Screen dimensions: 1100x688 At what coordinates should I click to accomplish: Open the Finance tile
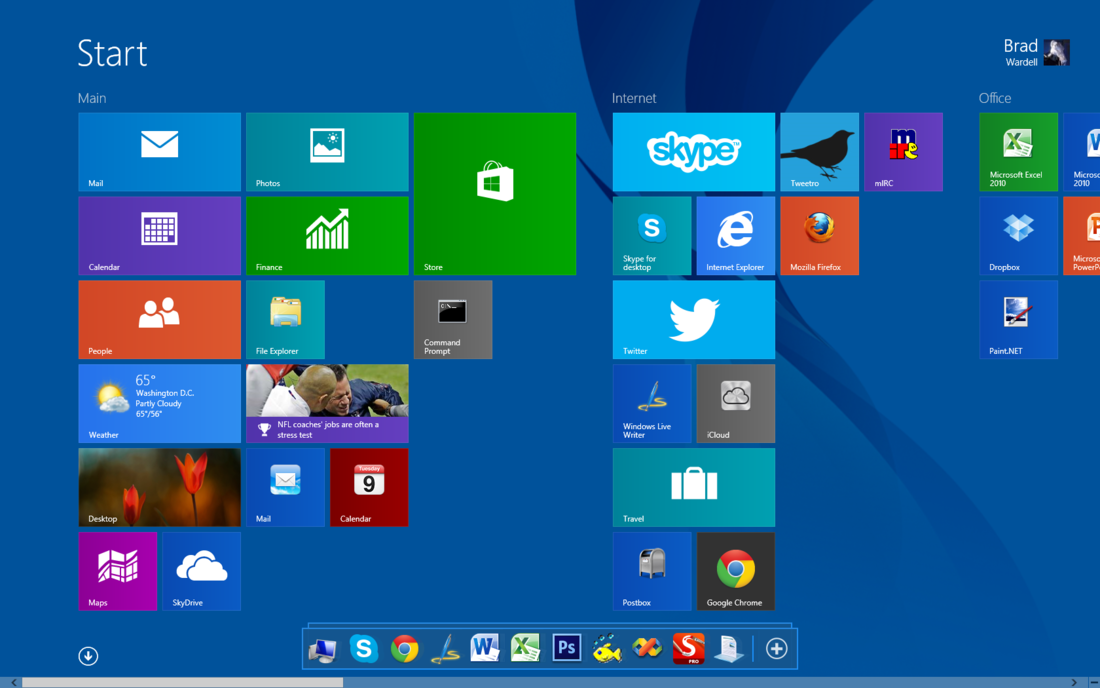[327, 236]
